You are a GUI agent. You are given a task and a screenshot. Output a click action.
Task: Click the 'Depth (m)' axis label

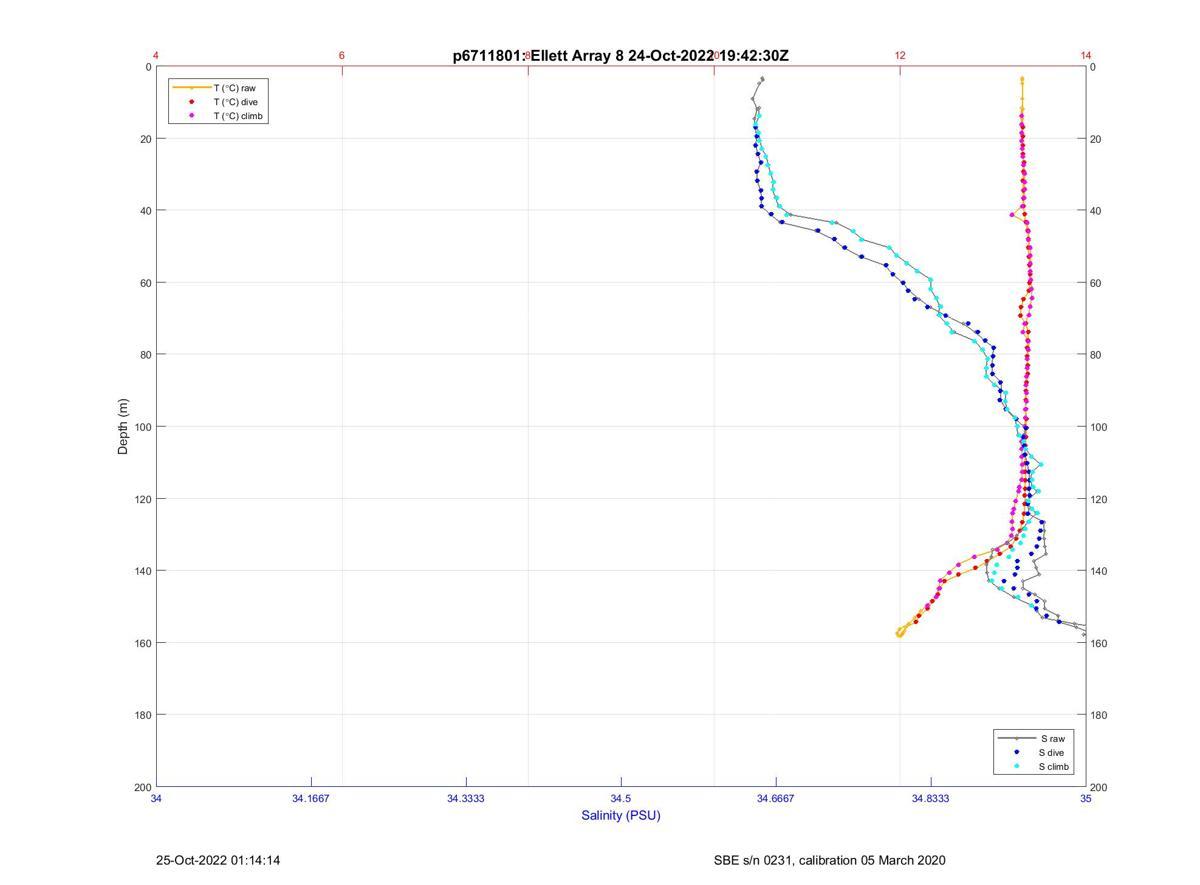pos(124,427)
